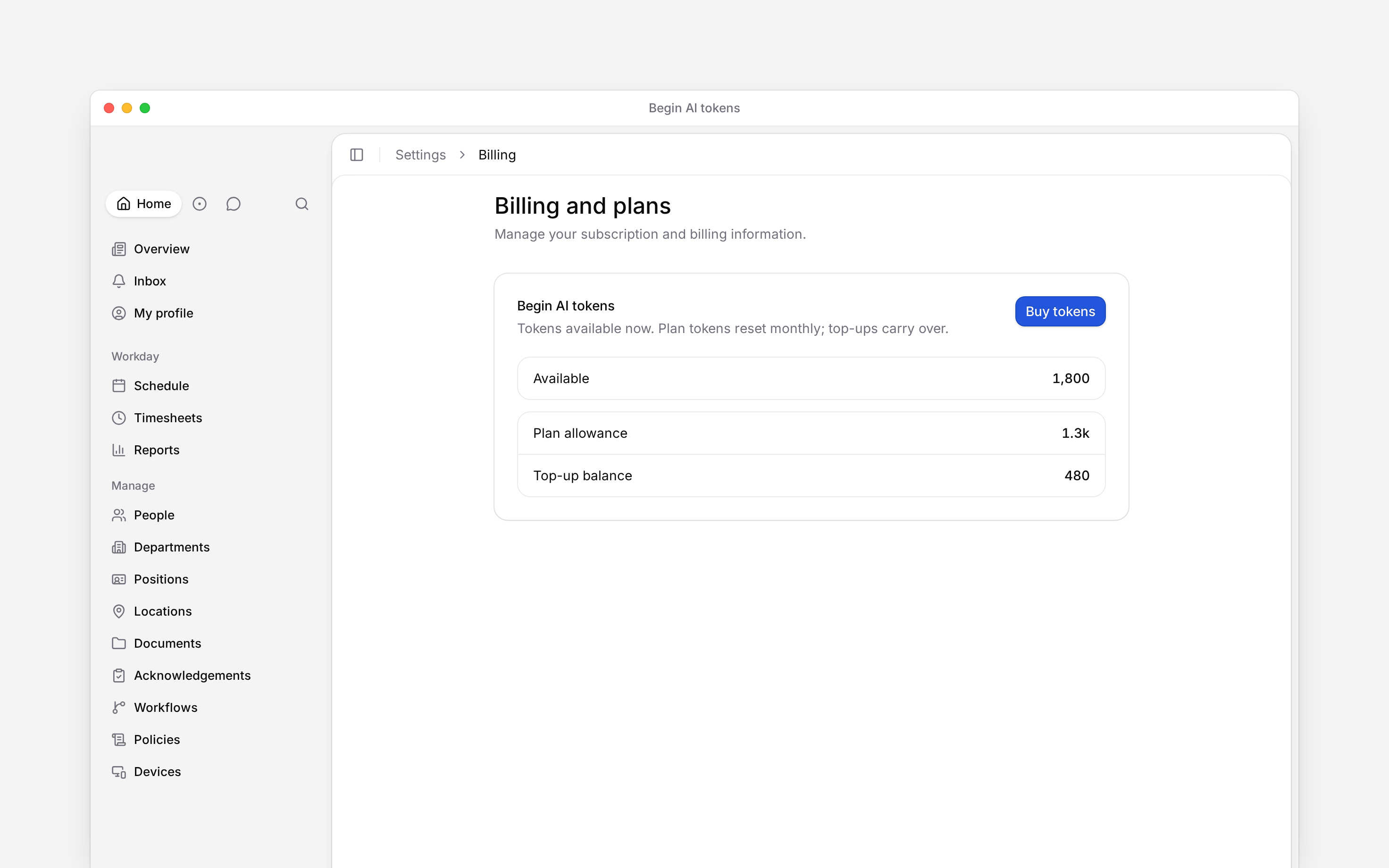1389x868 pixels.
Task: Click the My profile avatar icon
Action: coord(119,313)
